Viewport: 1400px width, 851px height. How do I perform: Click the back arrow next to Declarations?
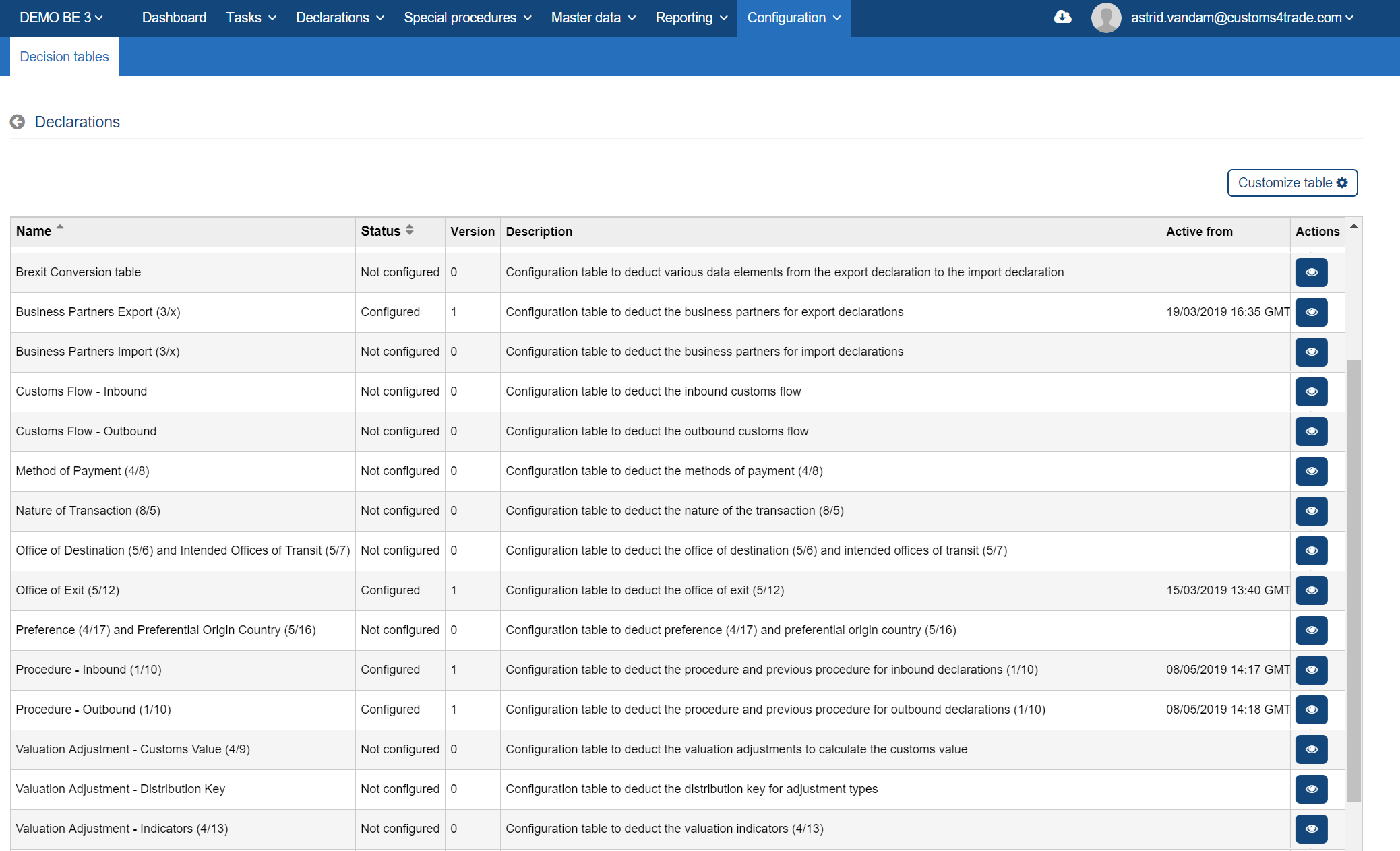pyautogui.click(x=18, y=122)
